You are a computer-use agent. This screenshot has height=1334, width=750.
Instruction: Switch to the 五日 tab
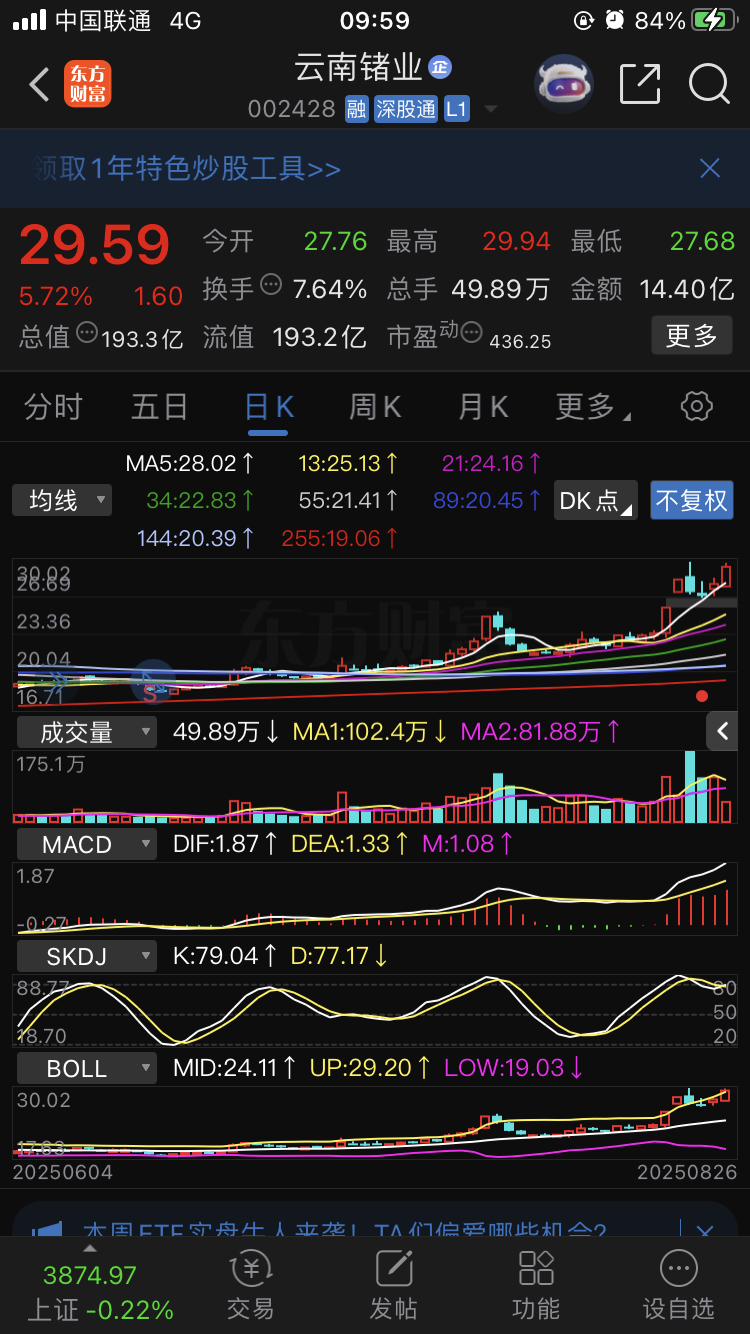[160, 407]
